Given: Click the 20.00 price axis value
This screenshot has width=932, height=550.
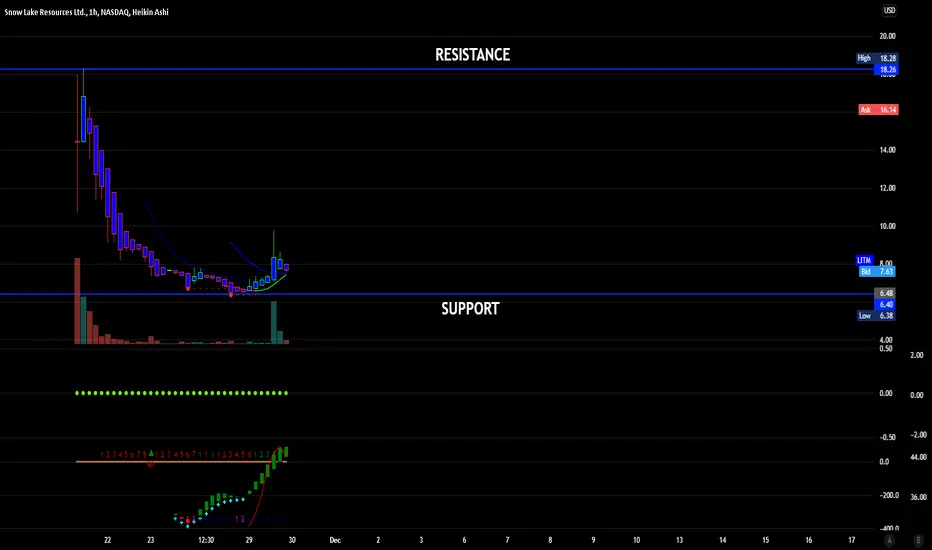Looking at the screenshot, I should coord(887,36).
